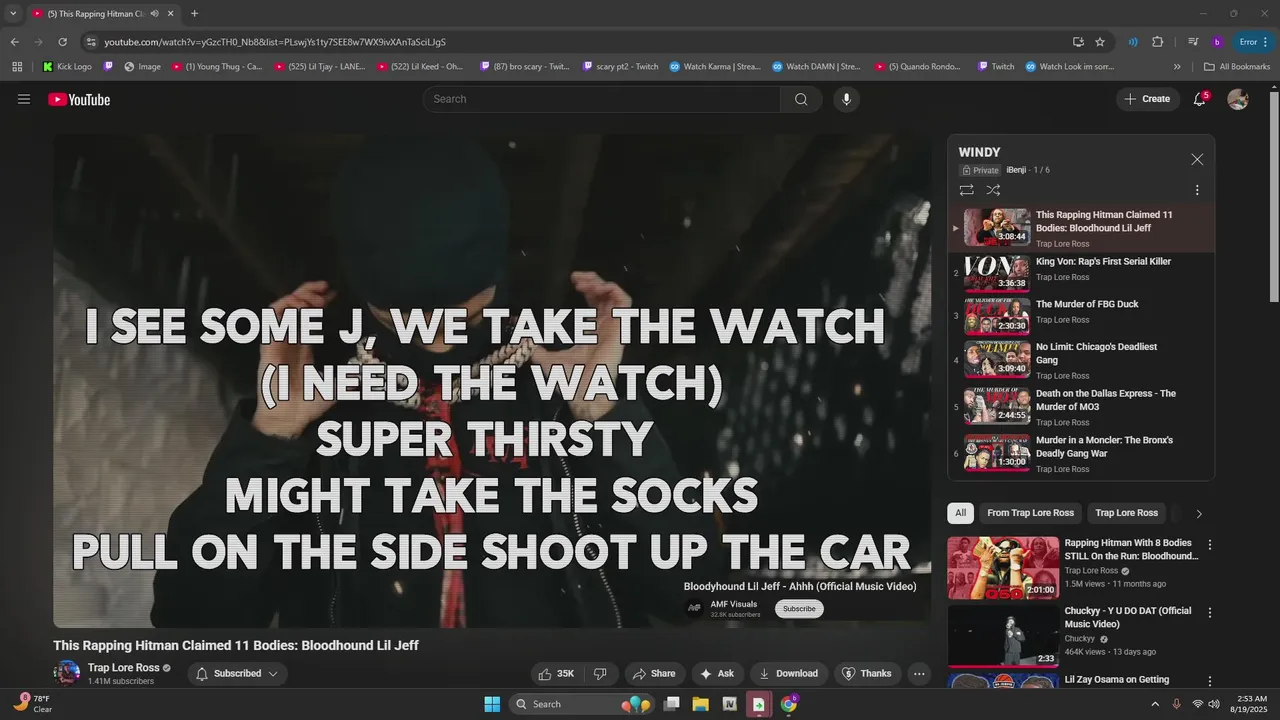Like the video with 35K likes
1280x720 pixels.
click(557, 674)
